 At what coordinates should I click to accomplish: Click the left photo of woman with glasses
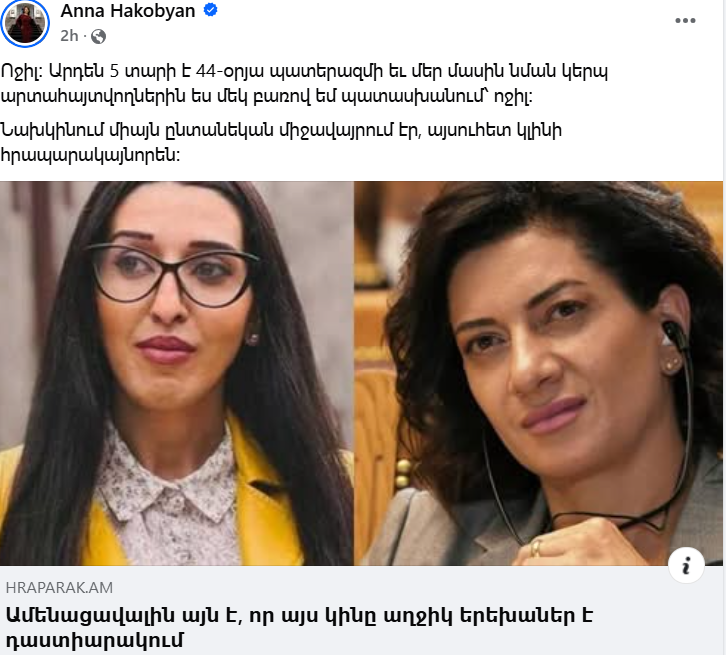click(x=176, y=373)
